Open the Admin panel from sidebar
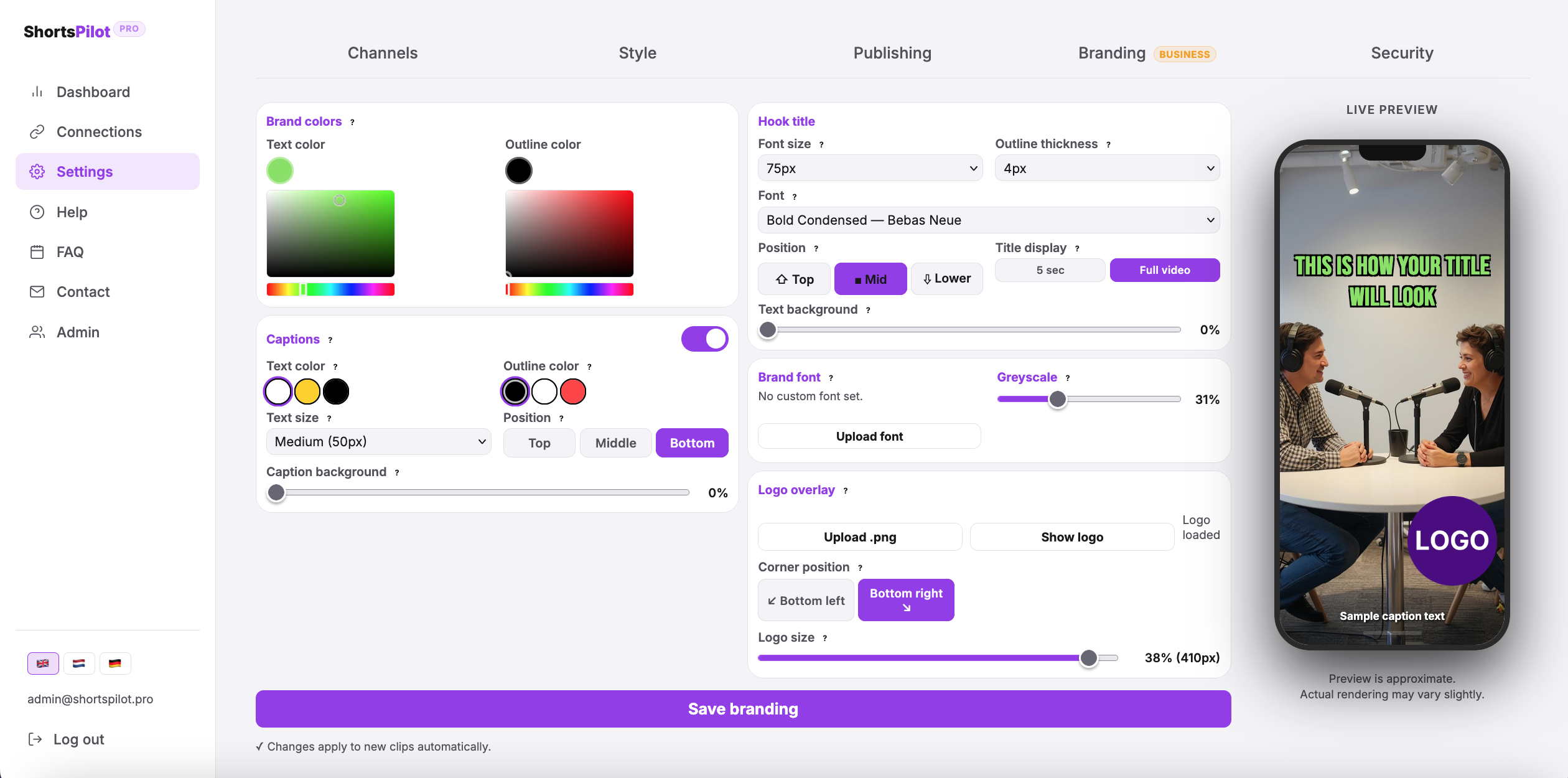 click(x=78, y=332)
